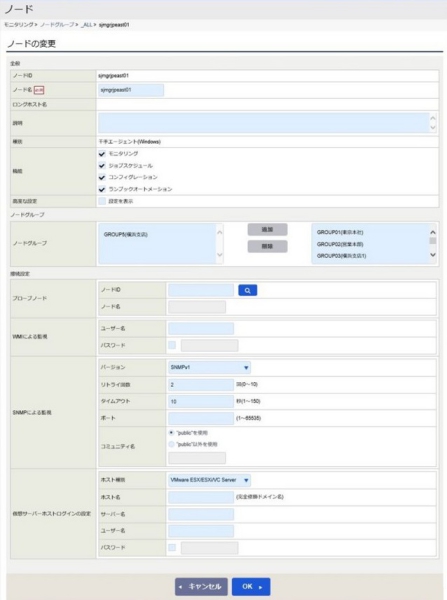Enable the 設定を表示 advanced settings checkbox
The height and width of the screenshot is (600, 447).
click(102, 201)
